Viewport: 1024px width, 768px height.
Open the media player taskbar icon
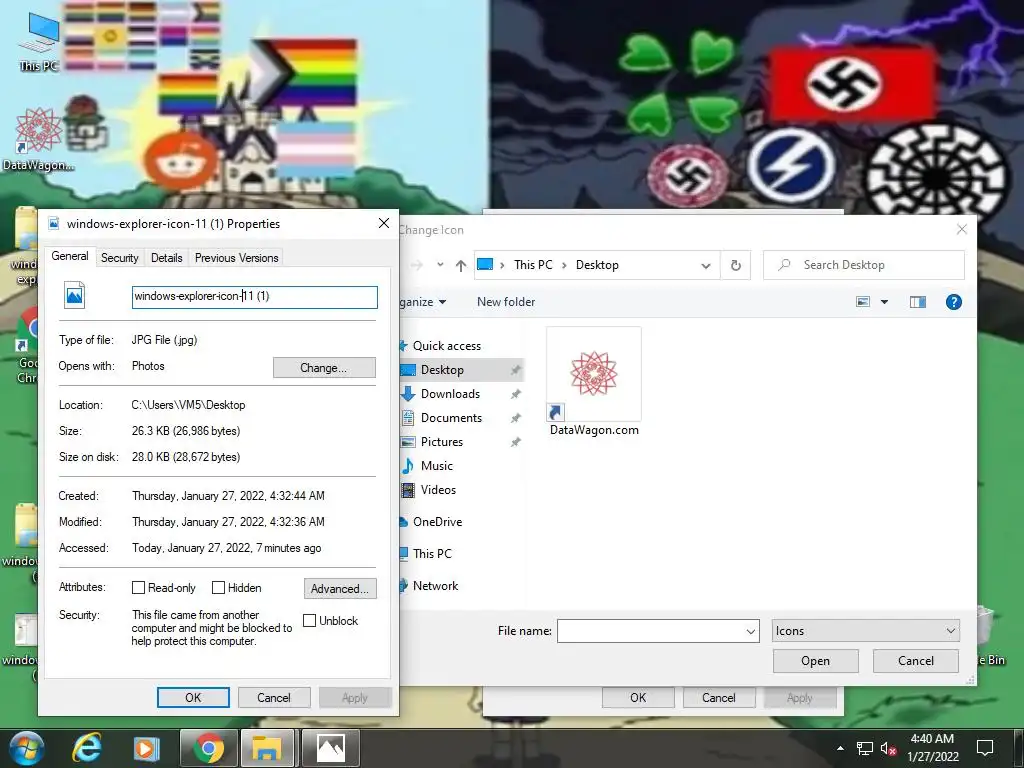(x=146, y=748)
